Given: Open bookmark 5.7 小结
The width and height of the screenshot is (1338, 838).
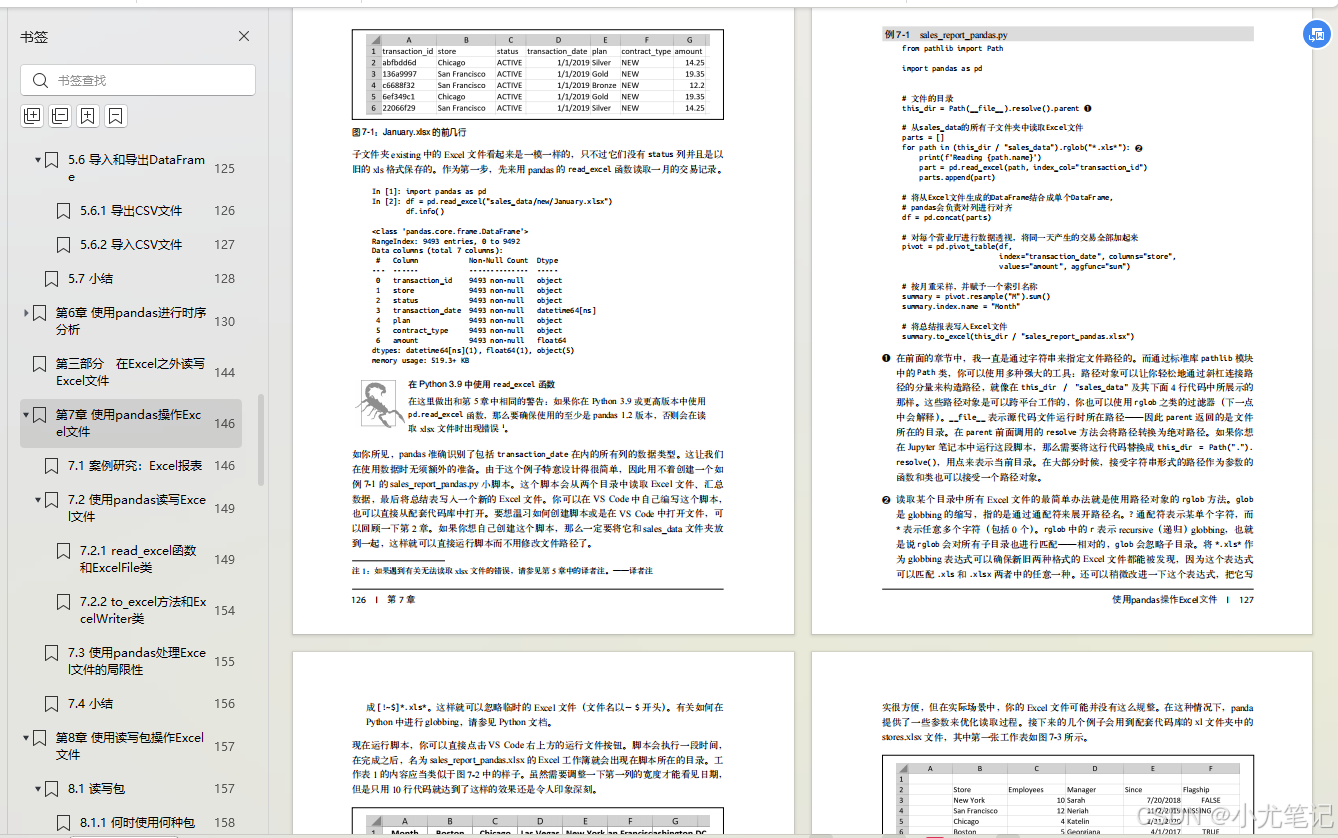Looking at the screenshot, I should (x=90, y=279).
